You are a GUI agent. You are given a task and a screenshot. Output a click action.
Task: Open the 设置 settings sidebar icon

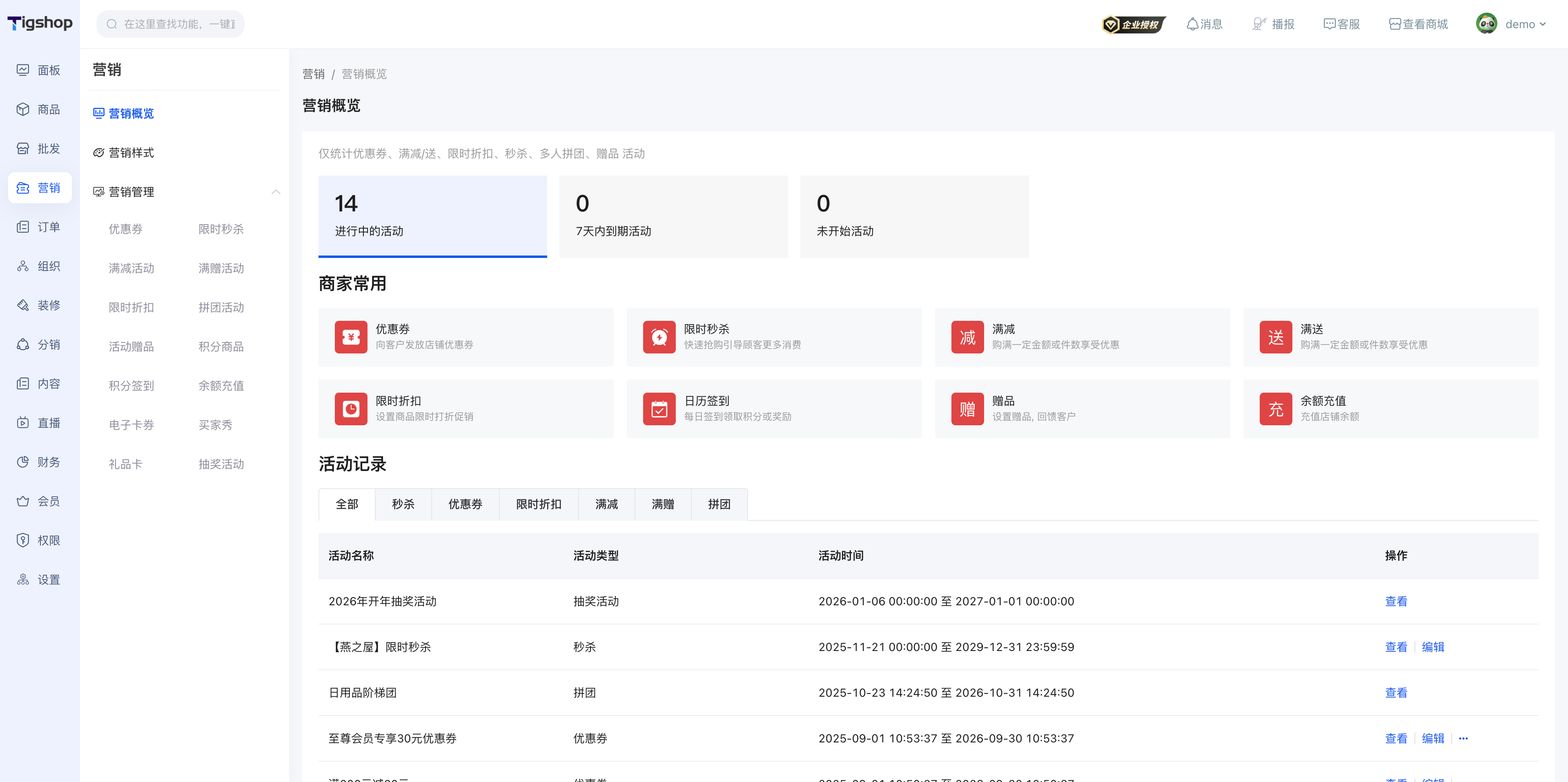tap(22, 580)
